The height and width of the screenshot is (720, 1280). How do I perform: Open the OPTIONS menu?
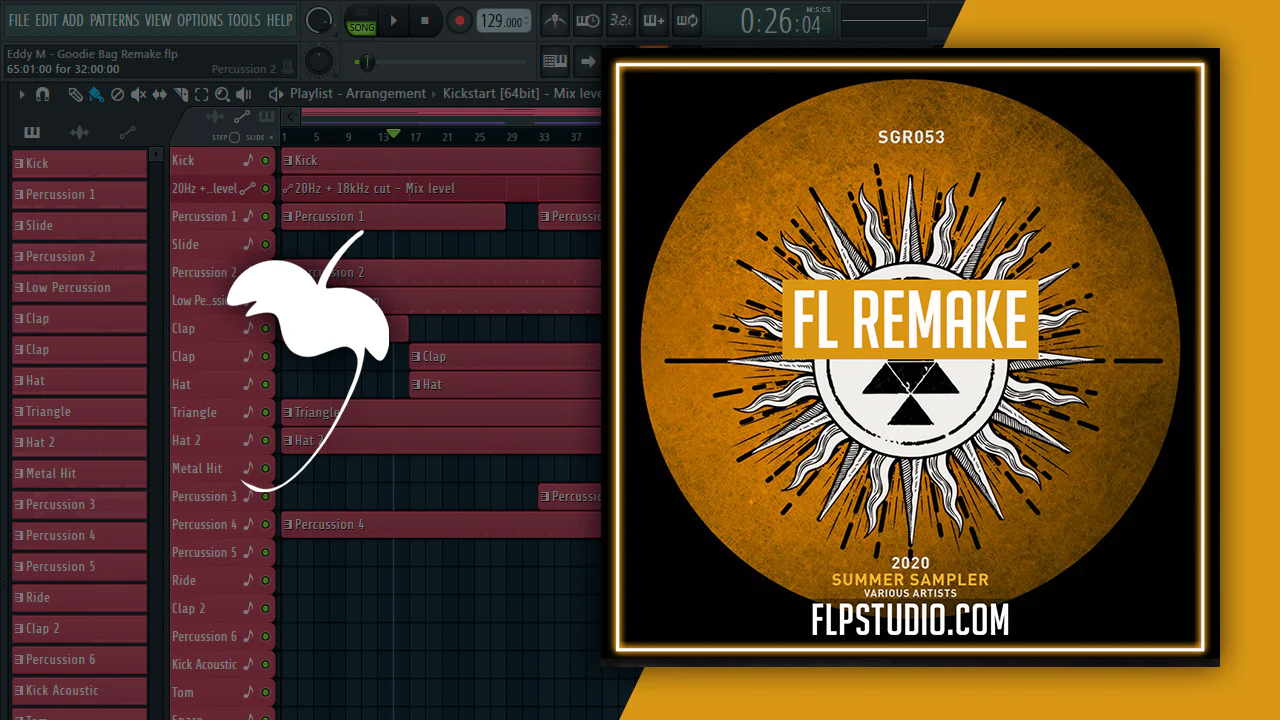point(200,20)
